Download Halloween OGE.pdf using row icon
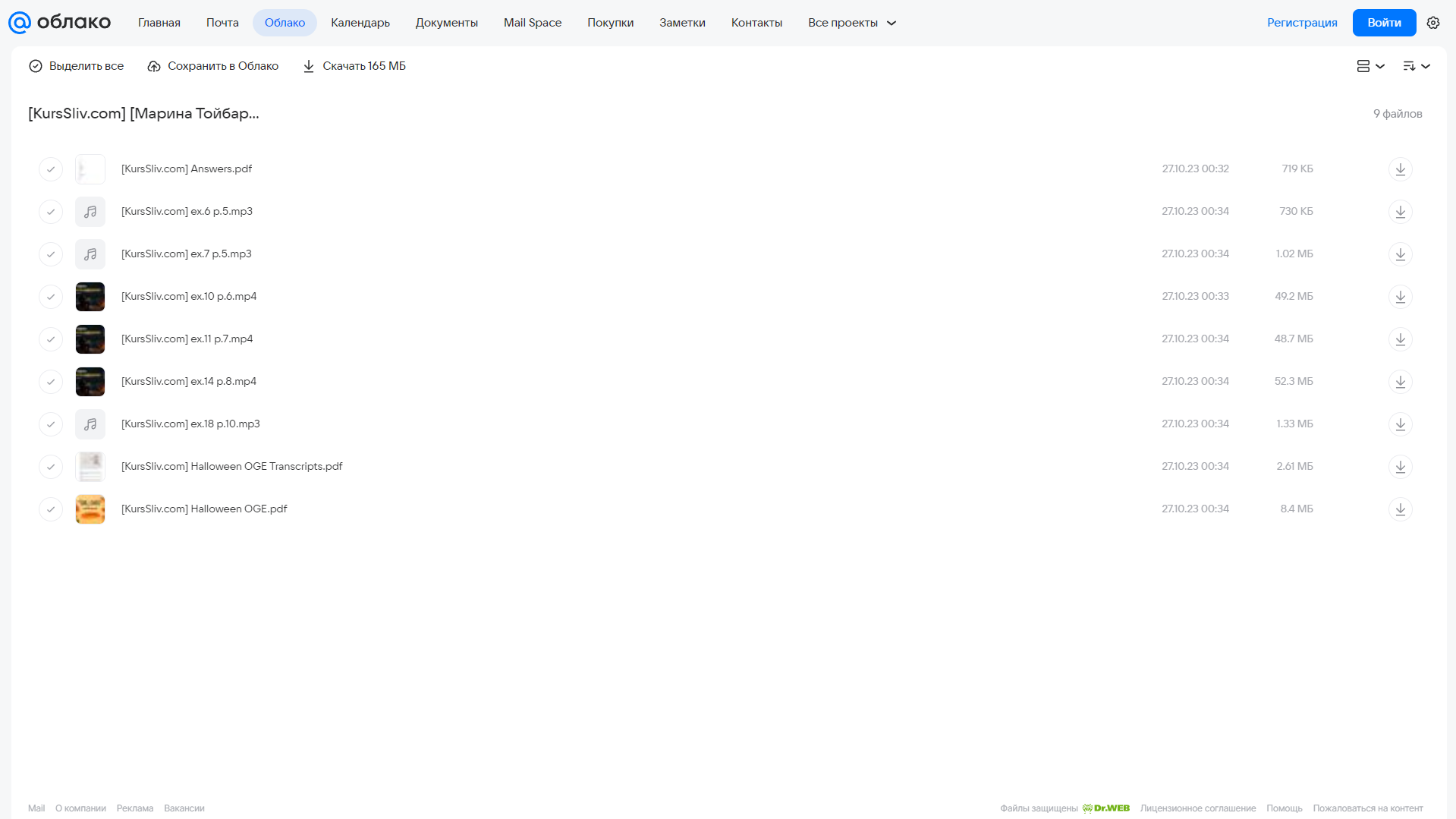Viewport: 1456px width, 819px height. click(x=1400, y=509)
